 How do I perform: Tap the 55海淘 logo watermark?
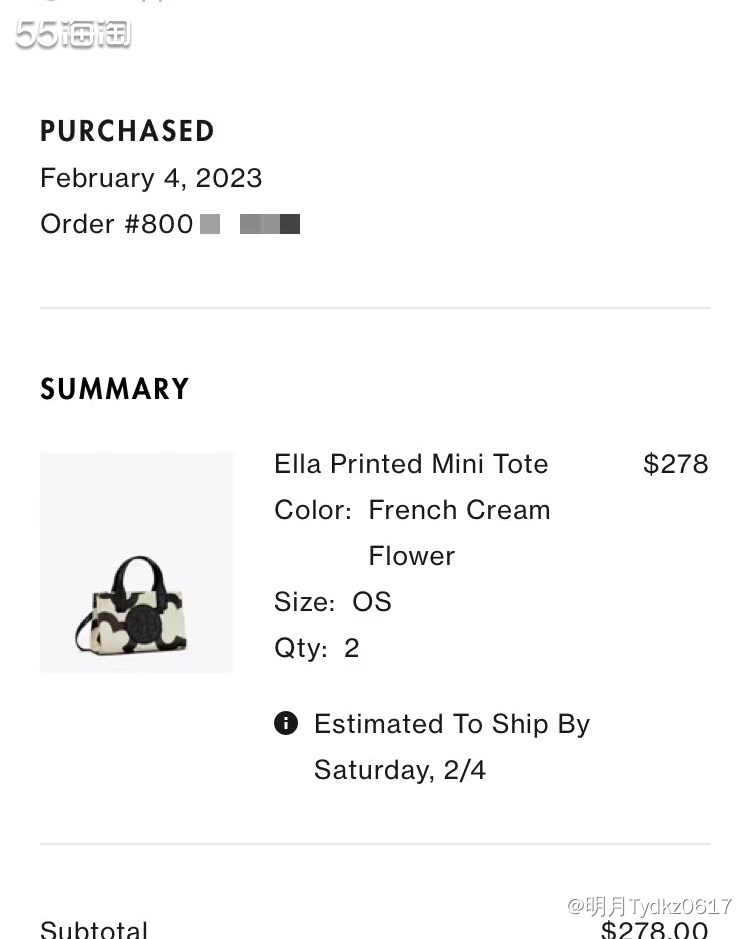[x=73, y=35]
